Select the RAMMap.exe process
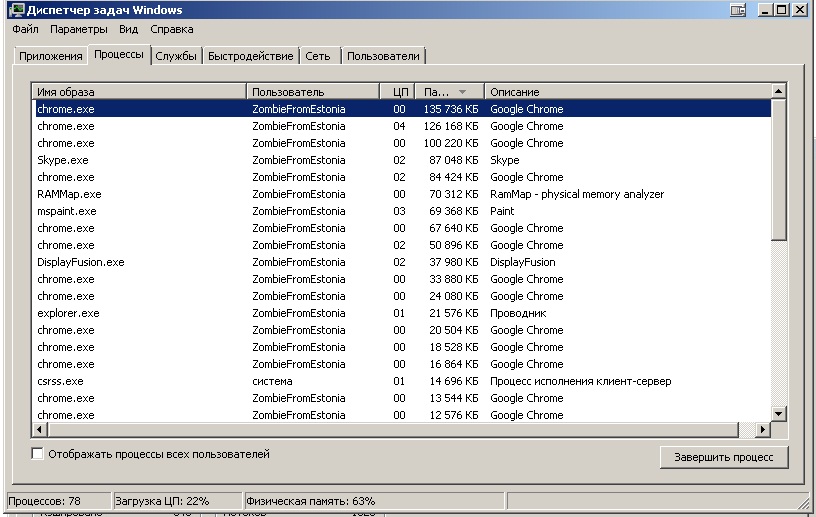 click(x=401, y=194)
